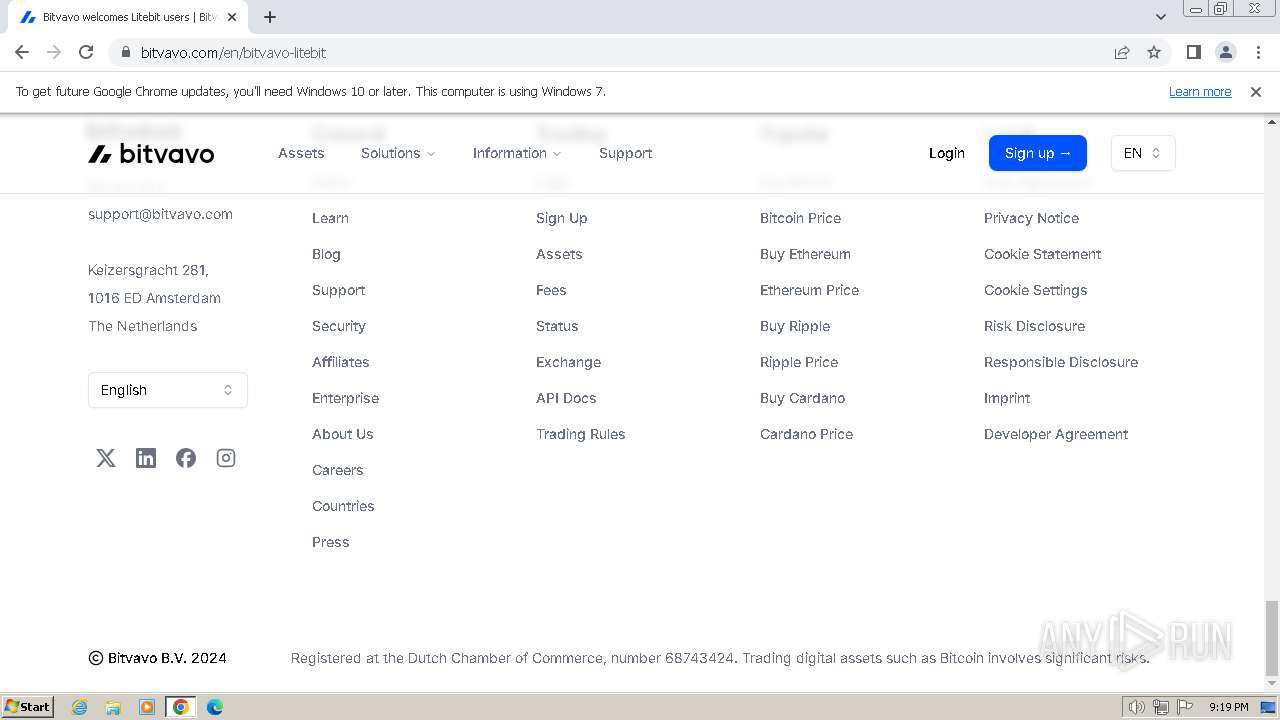Image resolution: width=1280 pixels, height=720 pixels.
Task: Open the Status footer link
Action: pos(557,326)
